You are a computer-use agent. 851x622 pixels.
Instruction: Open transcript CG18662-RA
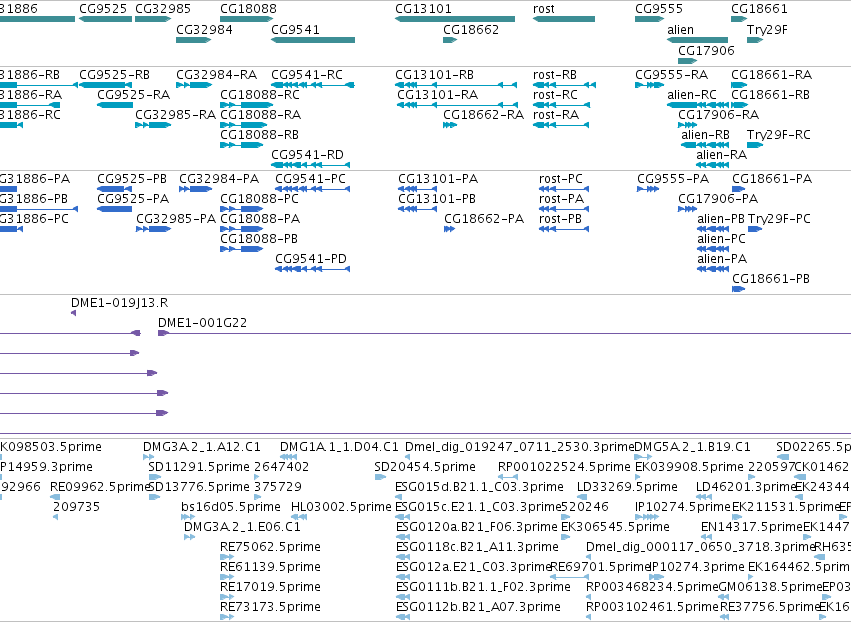click(450, 125)
